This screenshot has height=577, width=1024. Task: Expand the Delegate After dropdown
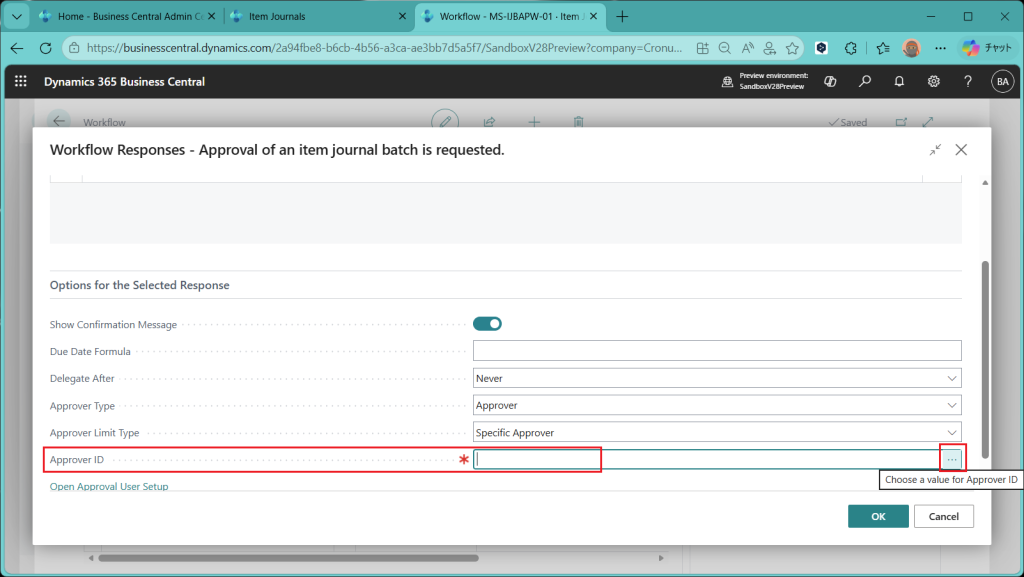tap(716, 379)
